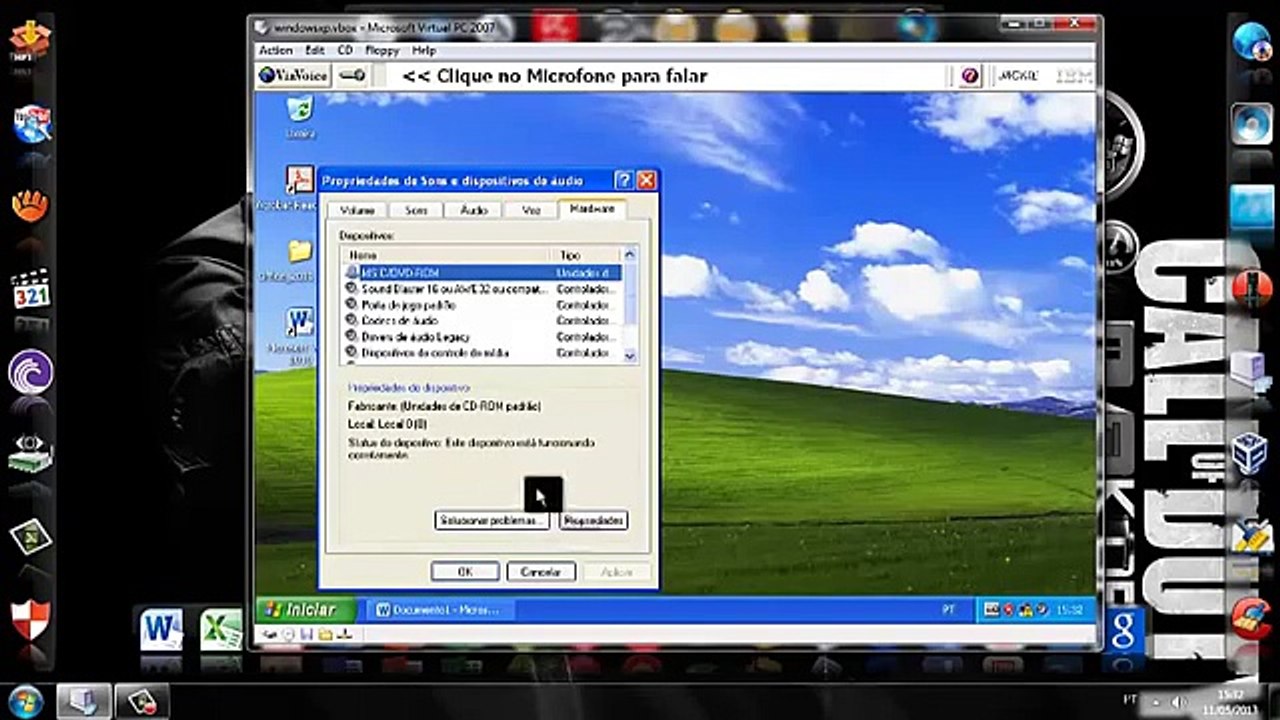Click the device list scroll-up arrow
The width and height of the screenshot is (1280, 720).
(x=629, y=255)
